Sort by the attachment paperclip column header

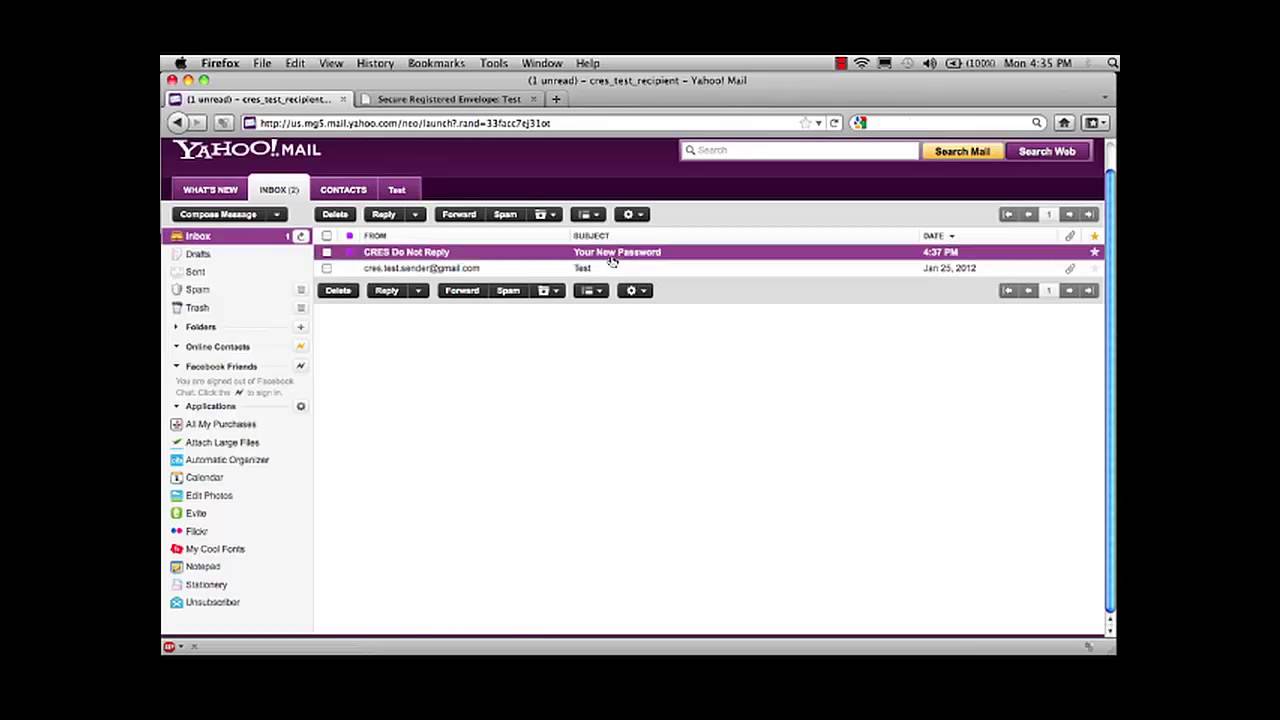coord(1070,236)
